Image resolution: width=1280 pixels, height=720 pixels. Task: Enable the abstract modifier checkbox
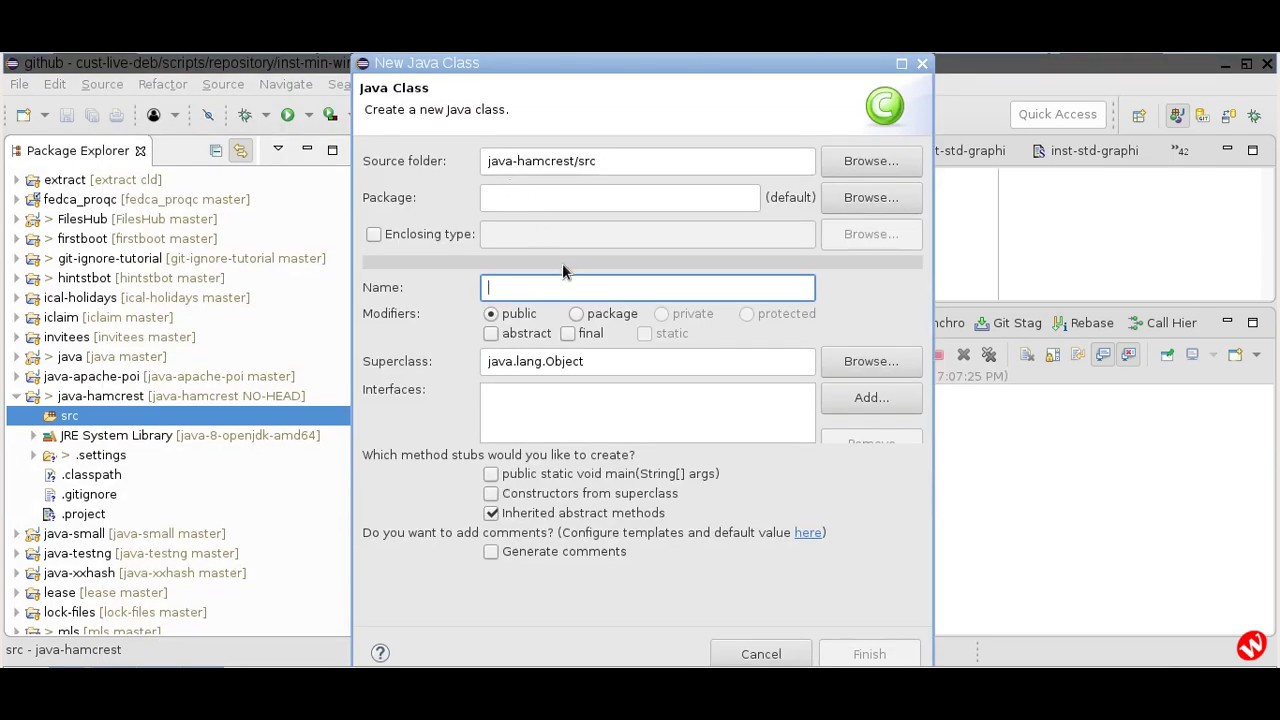click(x=491, y=334)
